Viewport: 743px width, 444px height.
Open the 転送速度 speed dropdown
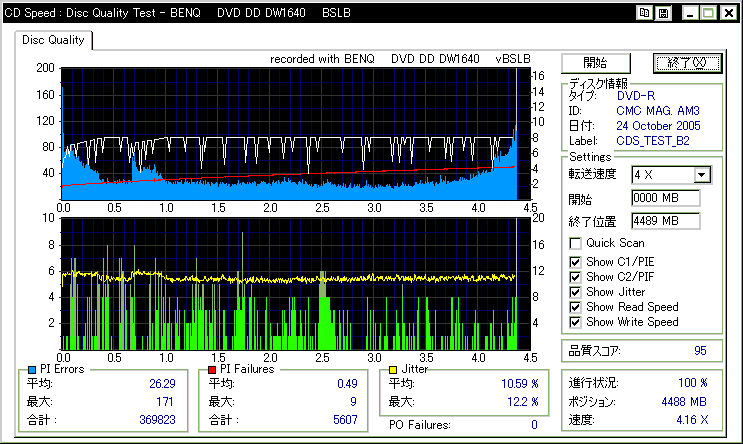click(701, 175)
